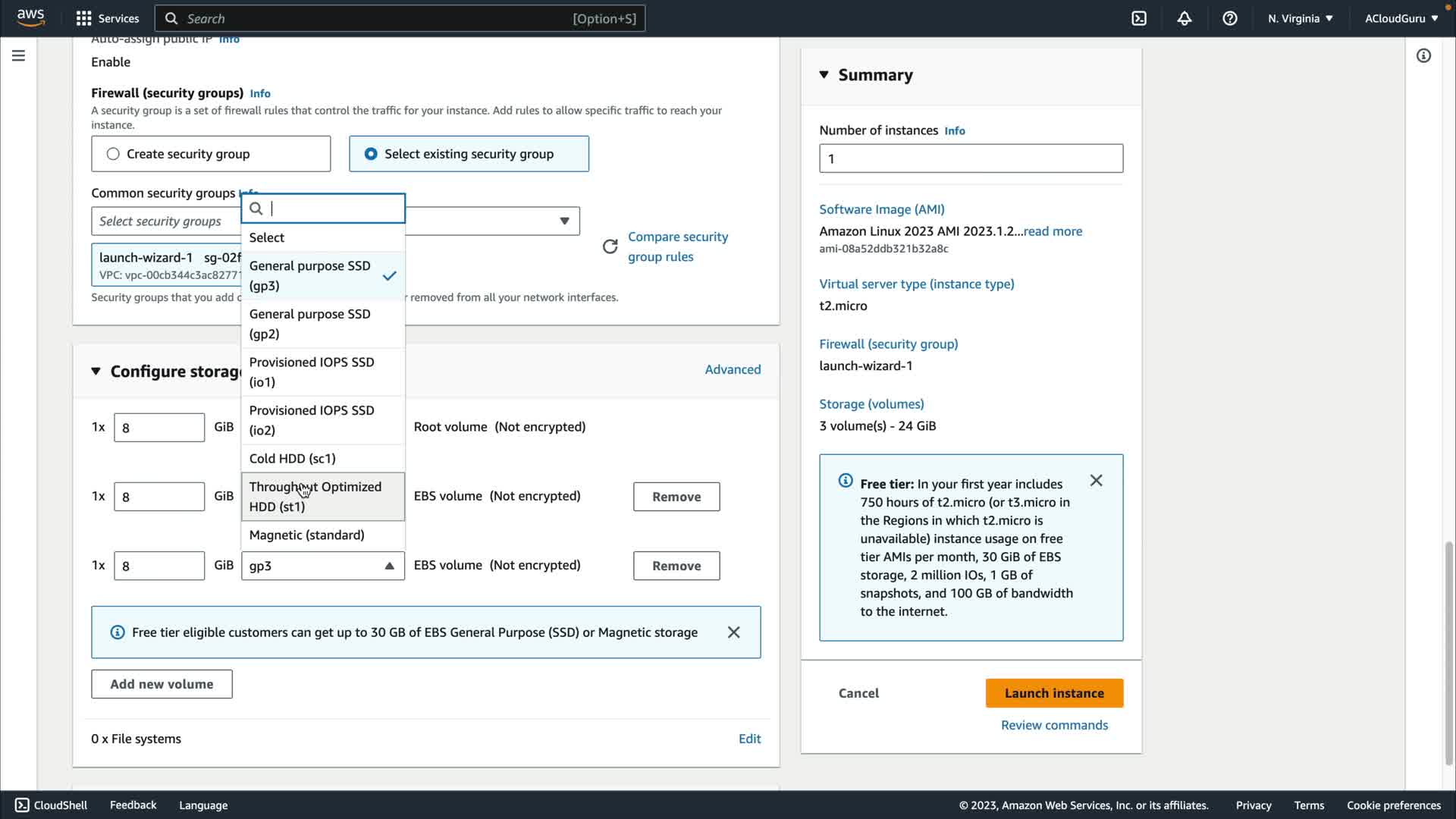Open the help question mark menu
Image resolution: width=1456 pixels, height=819 pixels.
coord(1230,18)
